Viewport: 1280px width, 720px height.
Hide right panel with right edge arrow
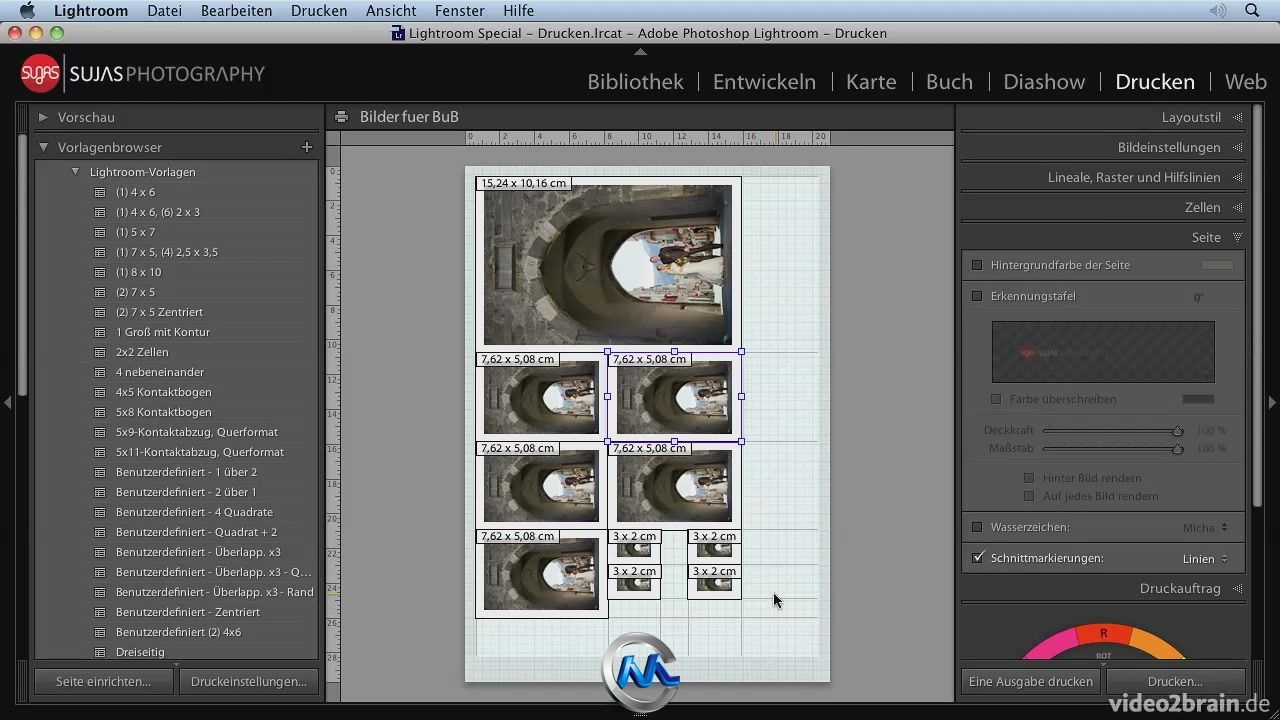pyautogui.click(x=1272, y=402)
